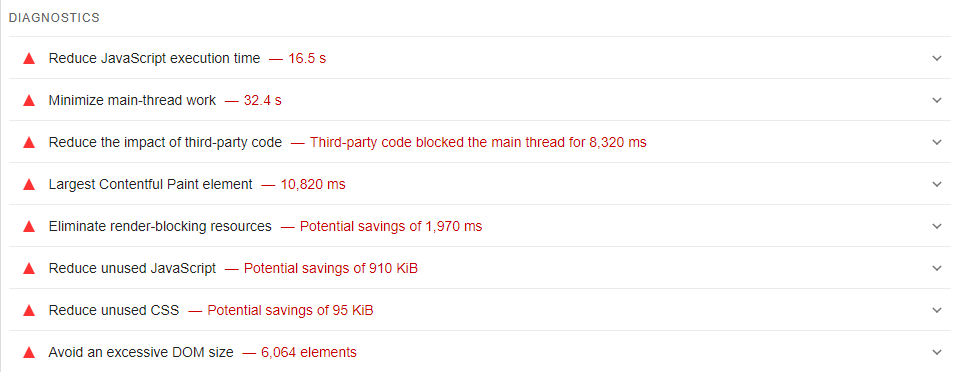Click red triangle beside excessive DOM size
Viewport: 959px width, 372px height.
[x=29, y=352]
